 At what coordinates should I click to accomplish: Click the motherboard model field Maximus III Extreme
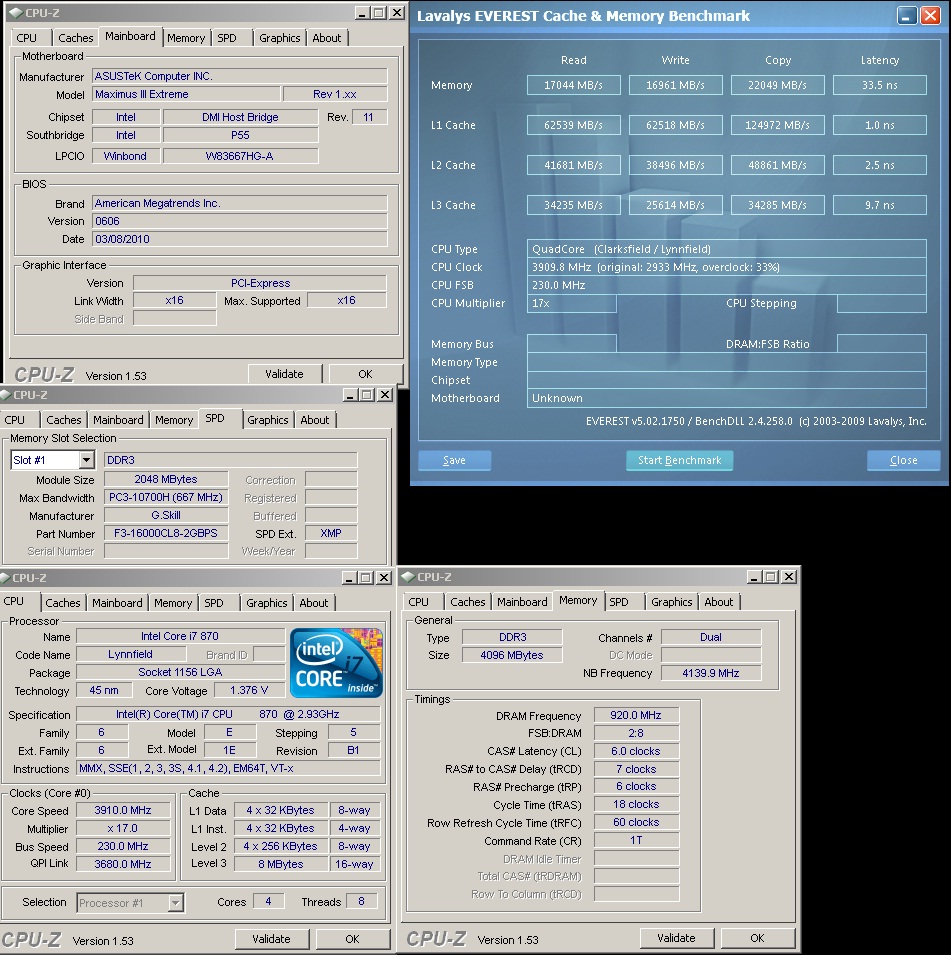186,94
